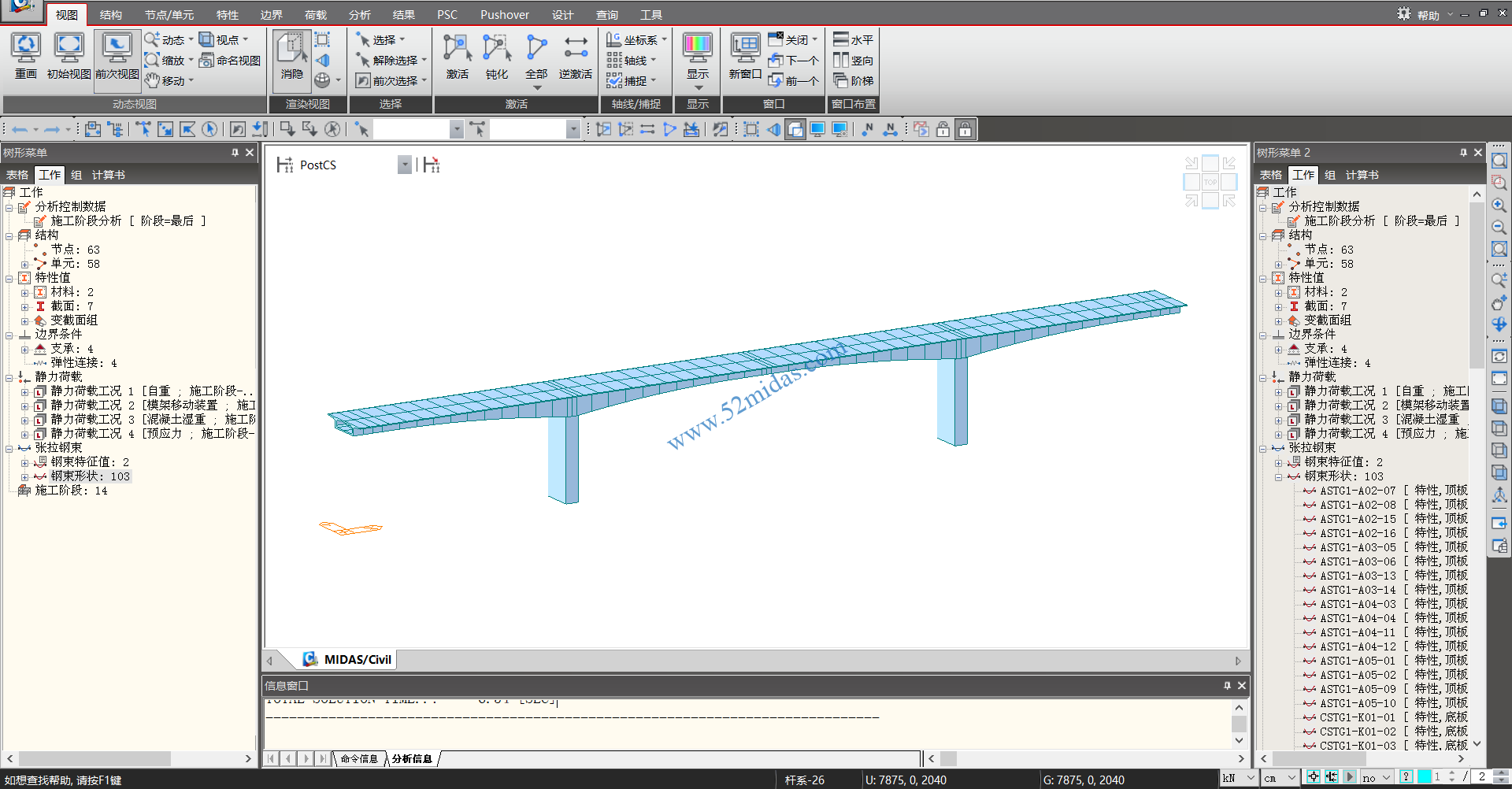Switch to 命令信息 message tab
This screenshot has height=789, width=1512.
pyautogui.click(x=359, y=759)
